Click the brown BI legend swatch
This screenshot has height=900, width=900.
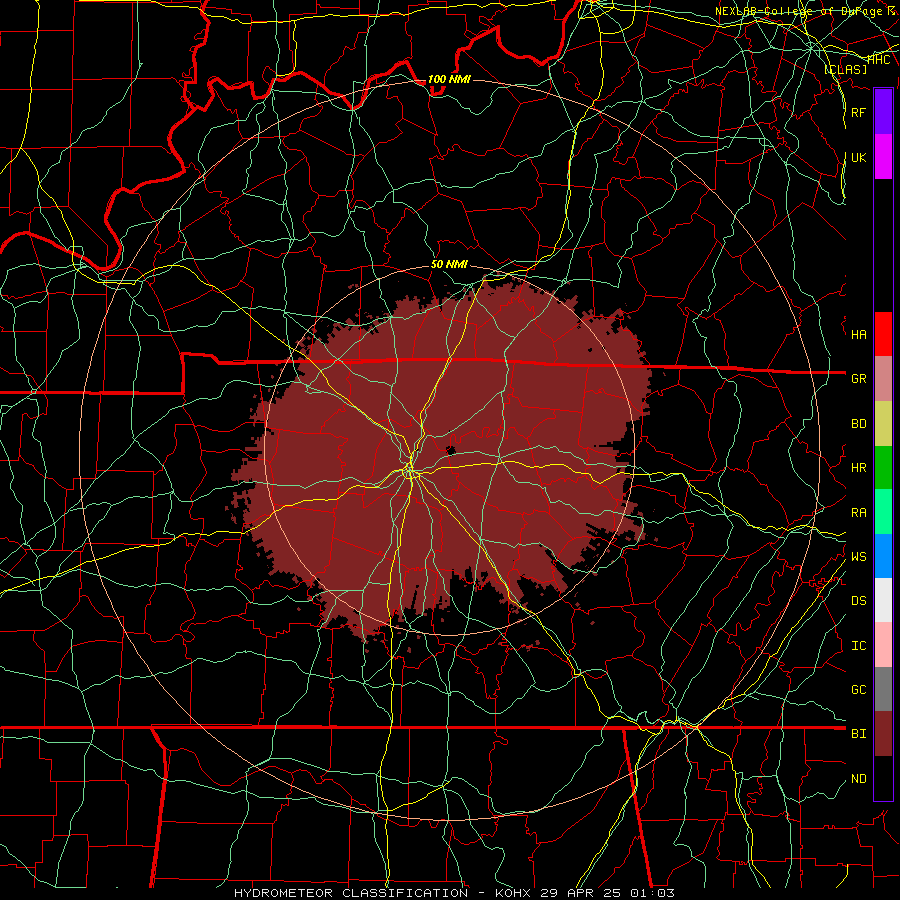coord(883,734)
